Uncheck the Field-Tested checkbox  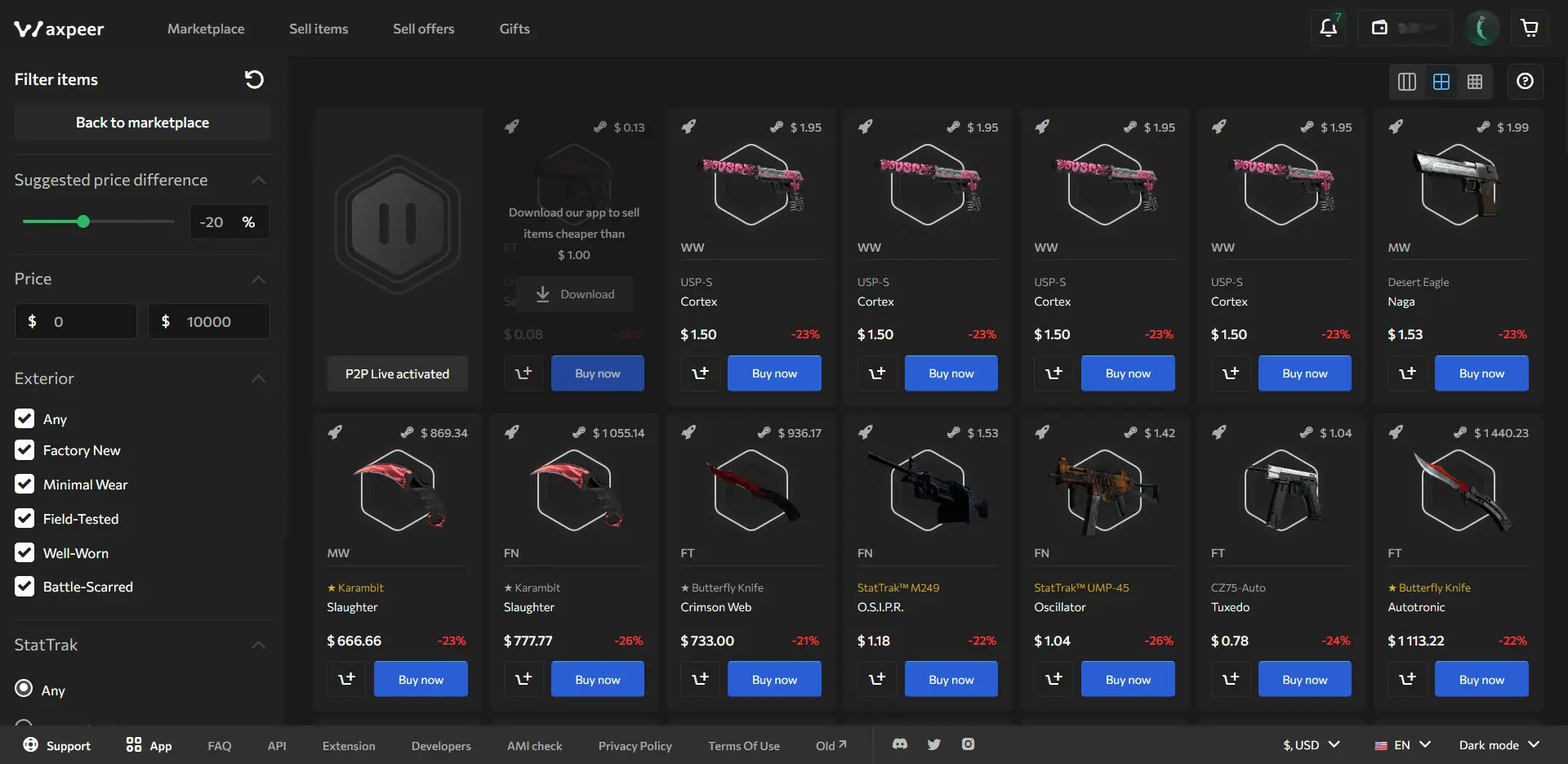24,519
